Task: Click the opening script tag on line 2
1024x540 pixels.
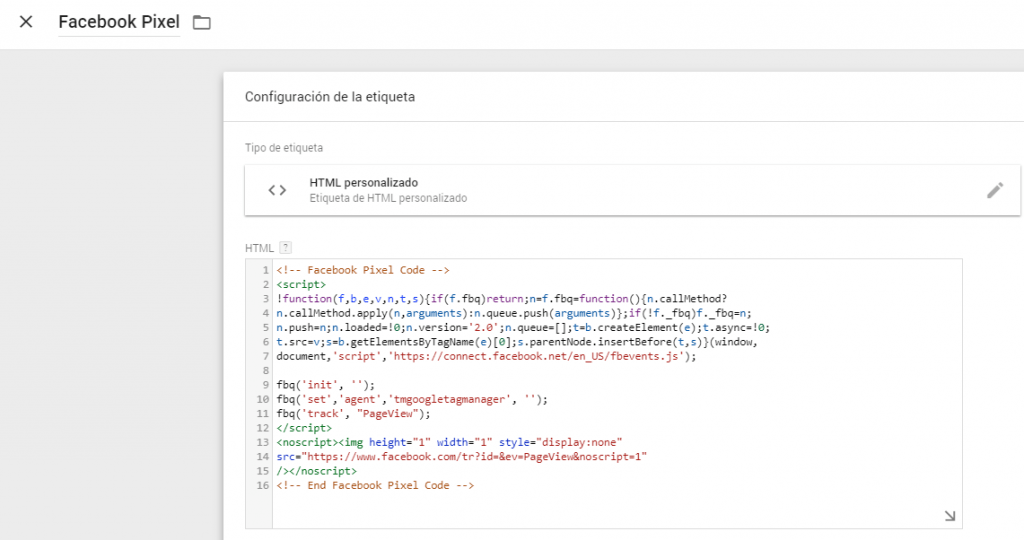Action: [x=301, y=284]
